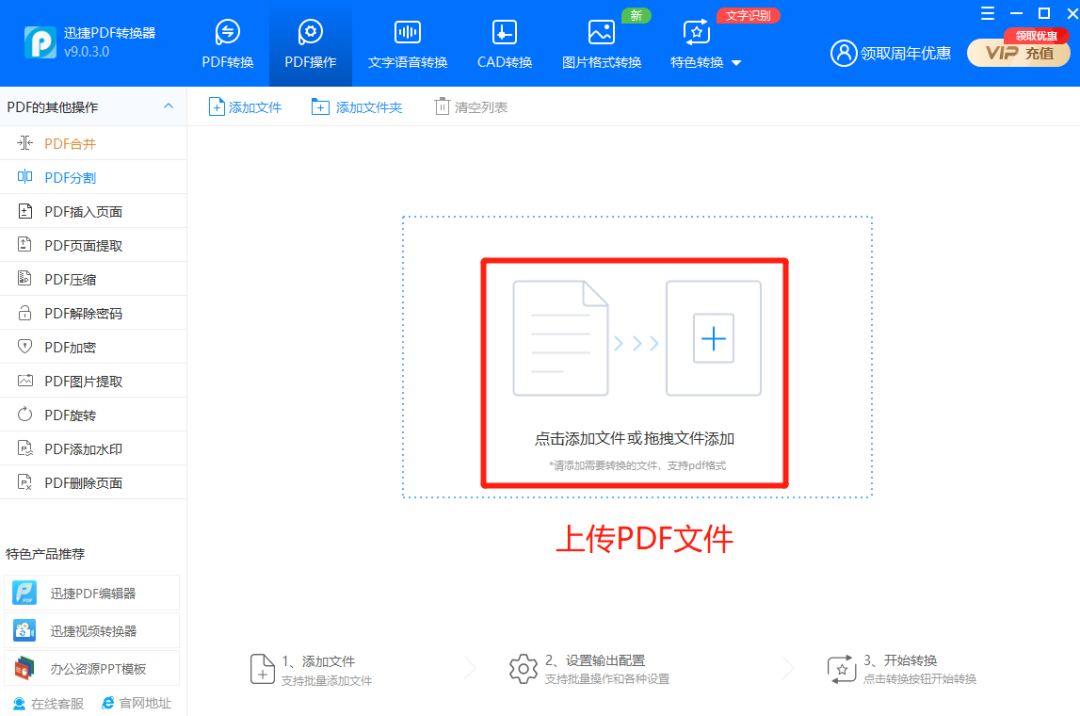Click the VIP 充值 button
This screenshot has height=716, width=1080.
(x=1019, y=53)
